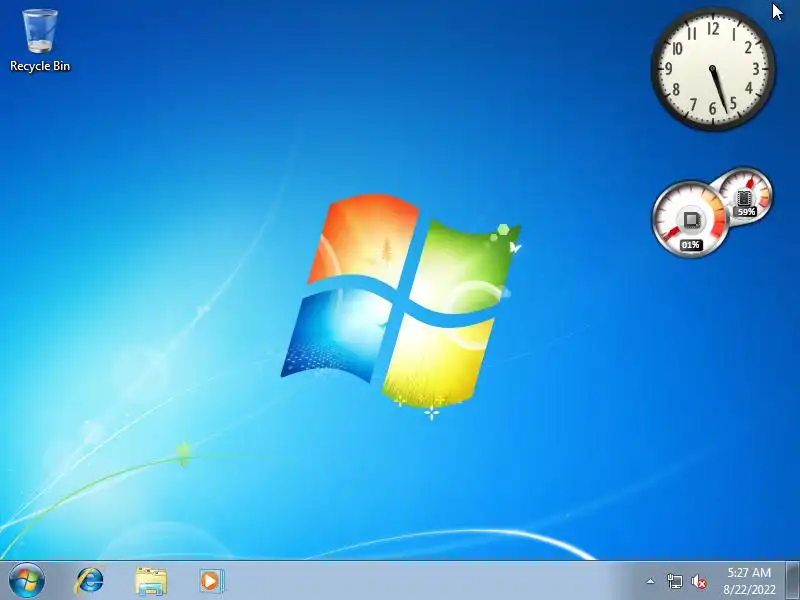Open Windows Explorer folder on taskbar

pos(151,581)
